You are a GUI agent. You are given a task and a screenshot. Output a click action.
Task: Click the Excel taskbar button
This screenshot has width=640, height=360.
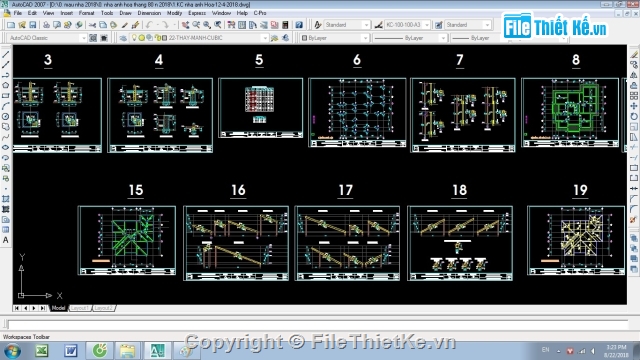pyautogui.click(x=42, y=351)
